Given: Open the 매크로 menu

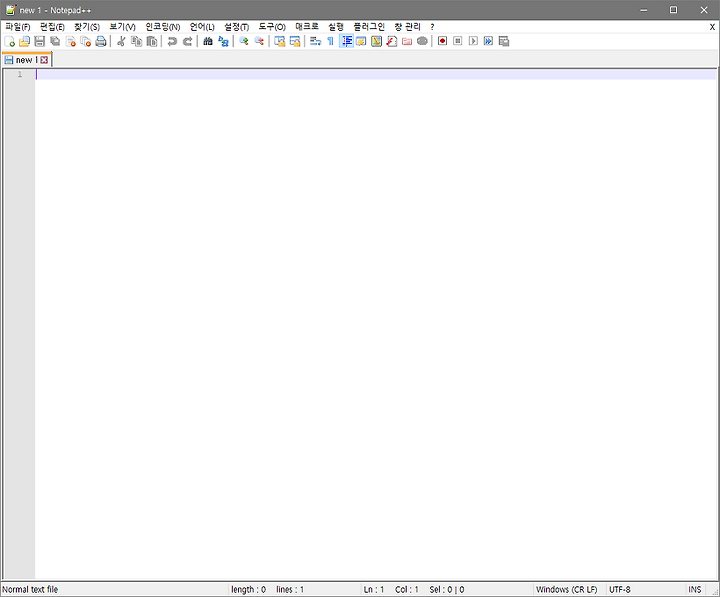Looking at the screenshot, I should pyautogui.click(x=306, y=27).
